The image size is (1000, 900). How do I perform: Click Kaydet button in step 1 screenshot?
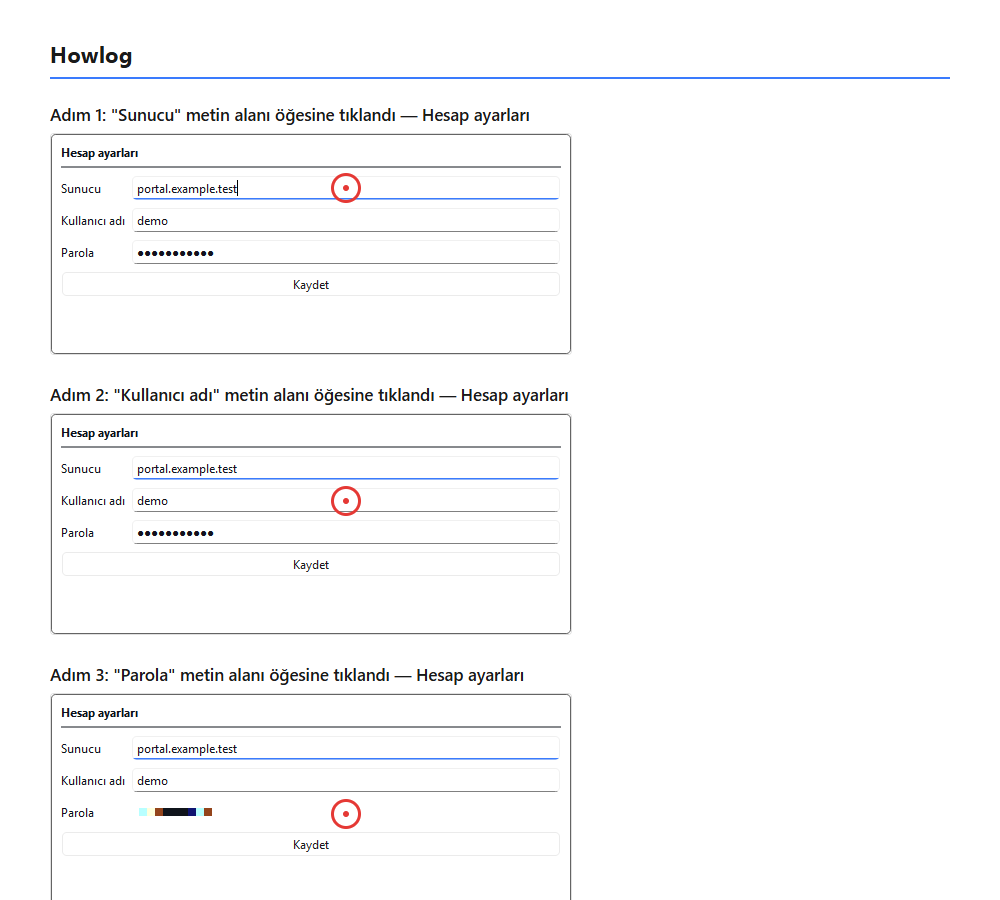pos(311,284)
